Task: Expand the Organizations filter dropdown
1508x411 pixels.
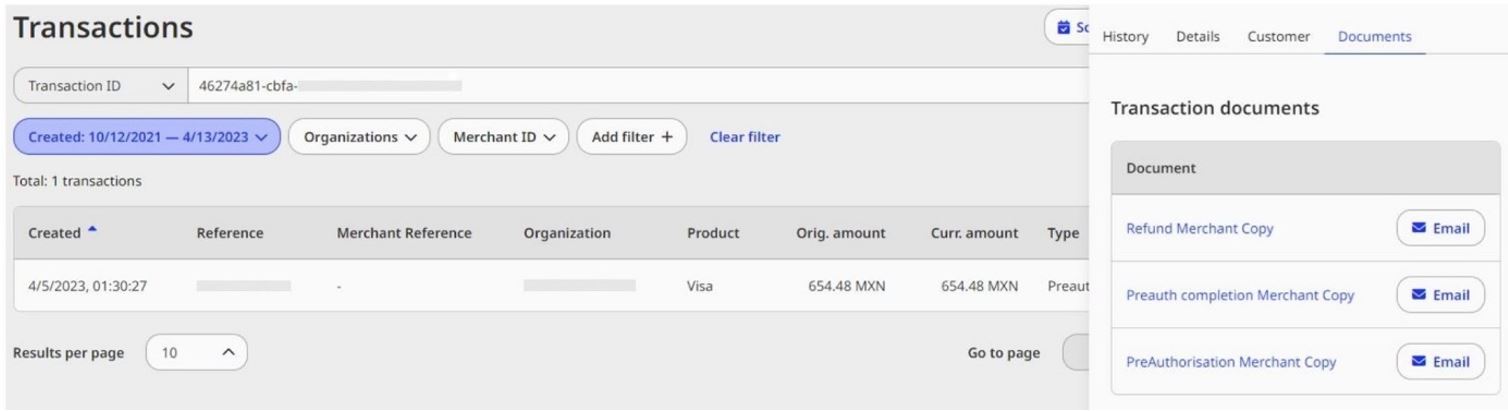Action: pyautogui.click(x=359, y=137)
